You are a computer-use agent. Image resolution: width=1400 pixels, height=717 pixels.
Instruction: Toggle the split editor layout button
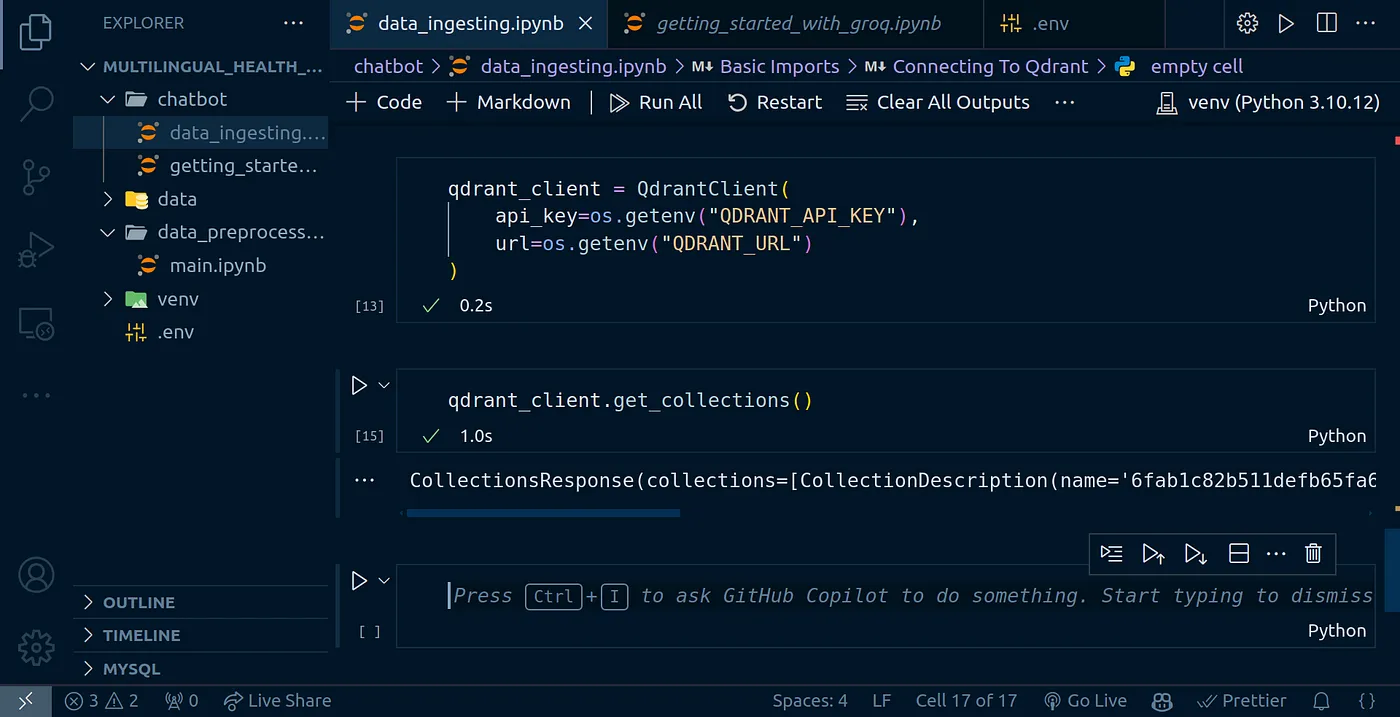pos(1327,23)
